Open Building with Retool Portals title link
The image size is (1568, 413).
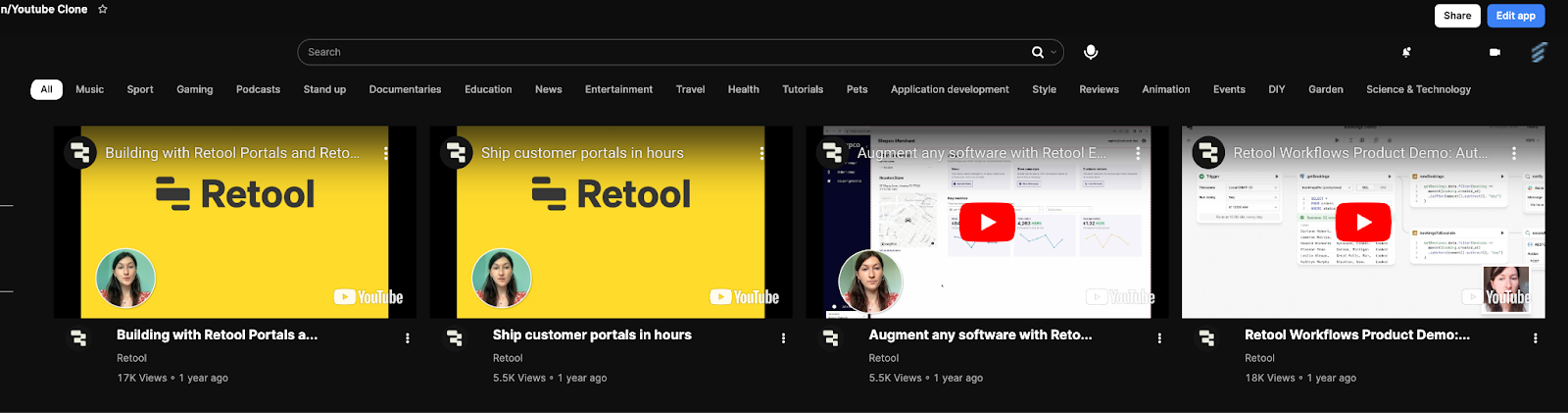[x=217, y=335]
